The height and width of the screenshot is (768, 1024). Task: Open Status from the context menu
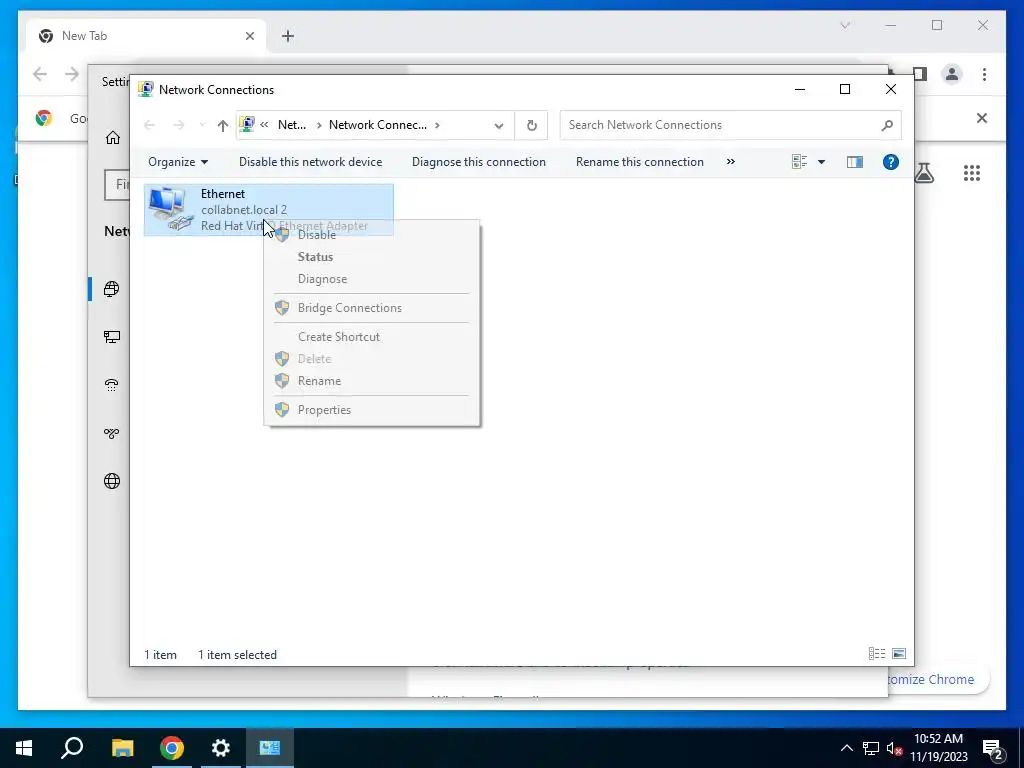point(315,257)
